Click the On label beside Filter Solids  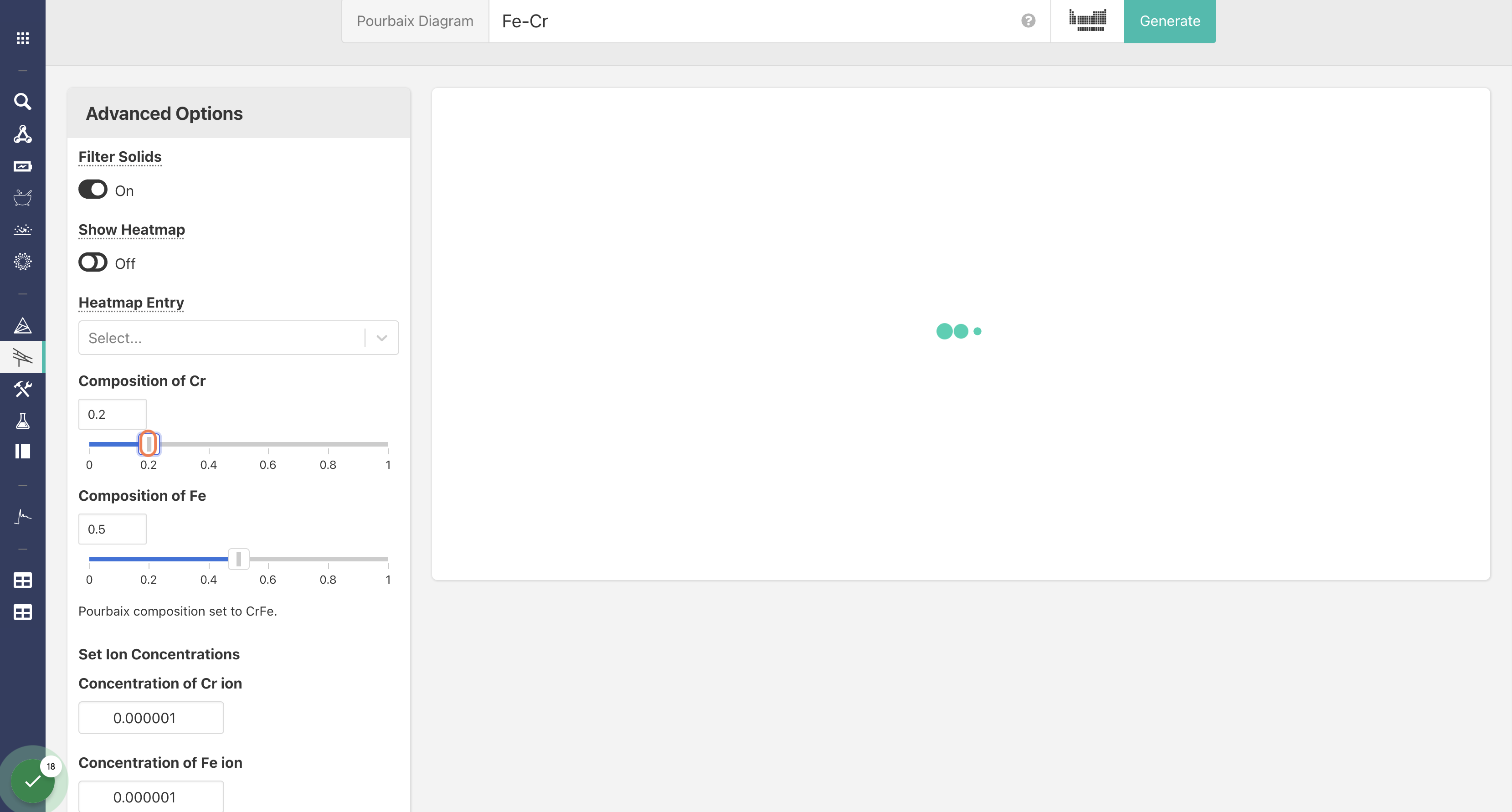(x=124, y=191)
